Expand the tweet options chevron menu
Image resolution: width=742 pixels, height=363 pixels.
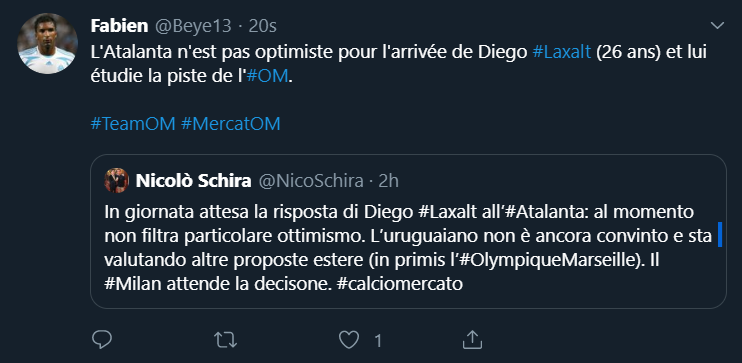(717, 26)
